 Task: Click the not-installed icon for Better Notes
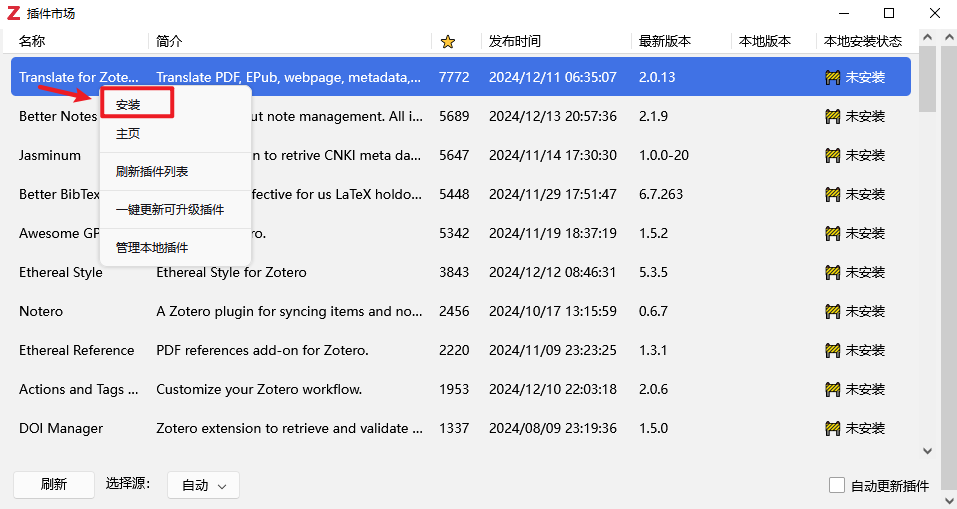click(x=832, y=117)
